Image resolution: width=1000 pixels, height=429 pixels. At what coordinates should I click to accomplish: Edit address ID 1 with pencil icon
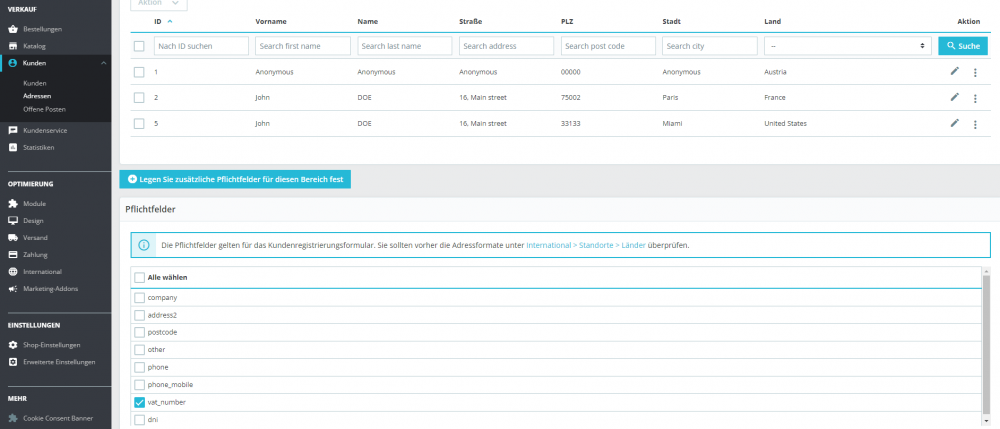click(954, 71)
